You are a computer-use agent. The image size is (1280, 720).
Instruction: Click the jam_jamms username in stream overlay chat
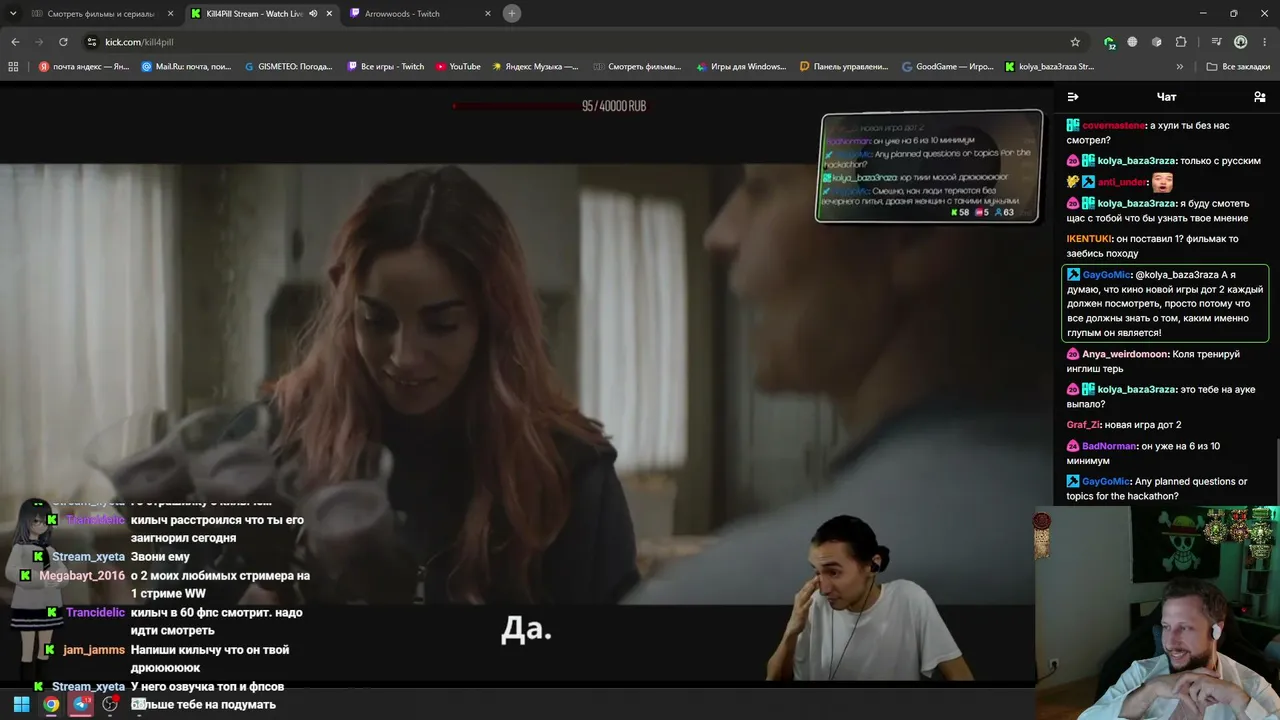pos(94,650)
